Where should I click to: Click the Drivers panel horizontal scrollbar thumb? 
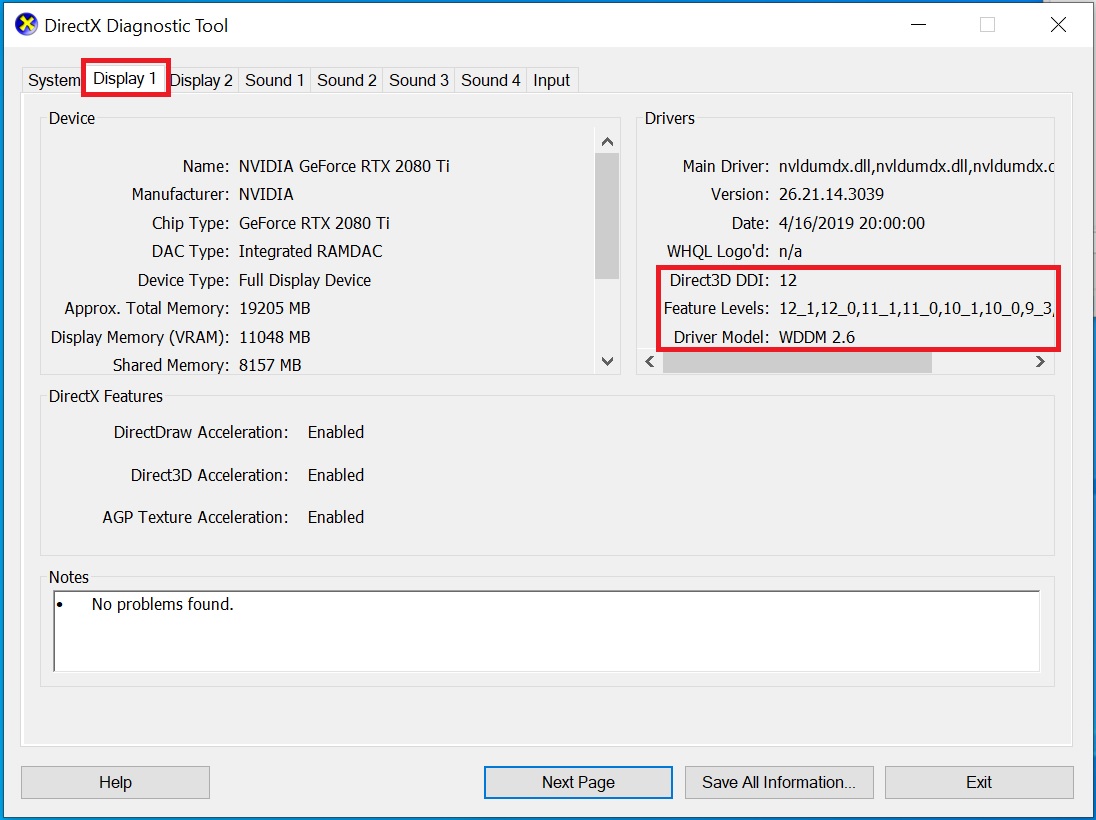point(797,362)
